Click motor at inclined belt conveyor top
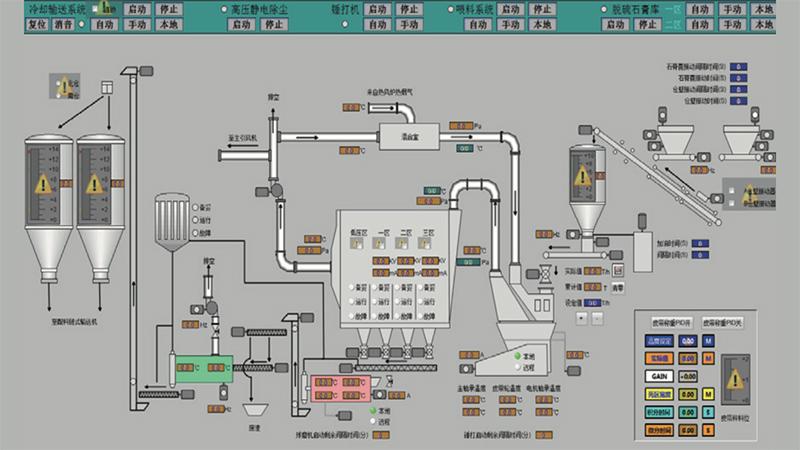 (x=585, y=130)
